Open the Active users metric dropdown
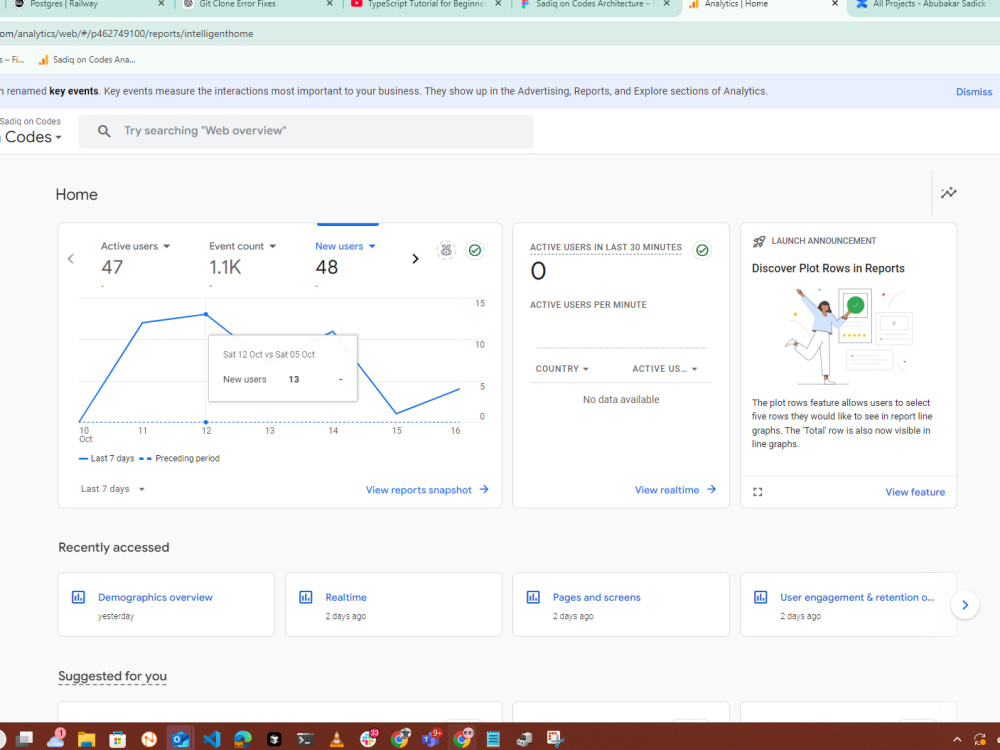Viewport: 1000px width, 750px height. coord(135,246)
